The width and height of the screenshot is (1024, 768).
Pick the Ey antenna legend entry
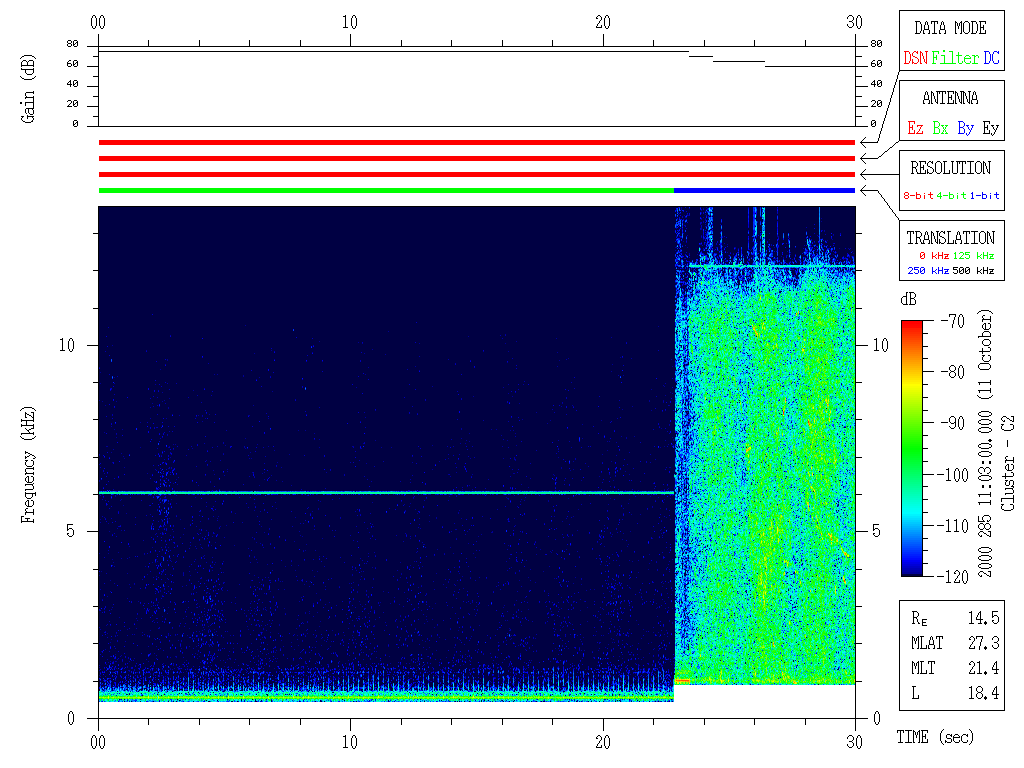click(990, 128)
